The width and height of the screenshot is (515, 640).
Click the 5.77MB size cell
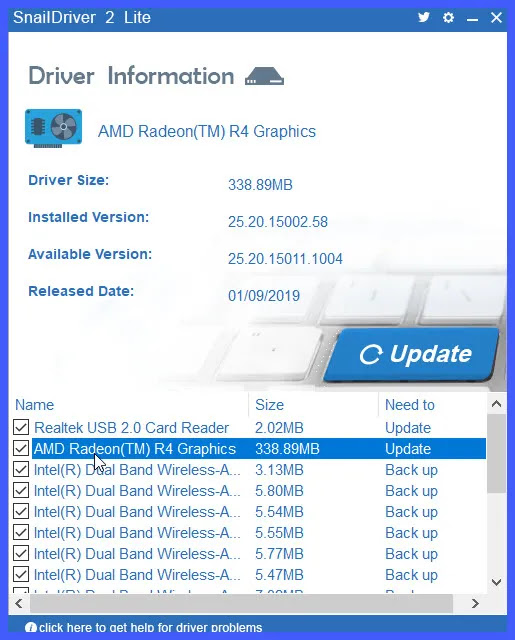pyautogui.click(x=279, y=554)
